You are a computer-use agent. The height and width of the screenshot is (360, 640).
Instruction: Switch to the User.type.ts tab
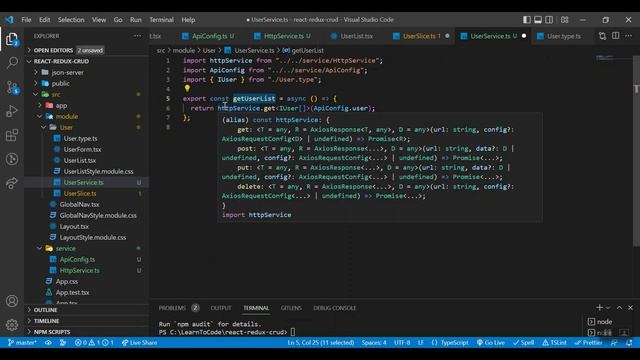pyautogui.click(x=564, y=36)
